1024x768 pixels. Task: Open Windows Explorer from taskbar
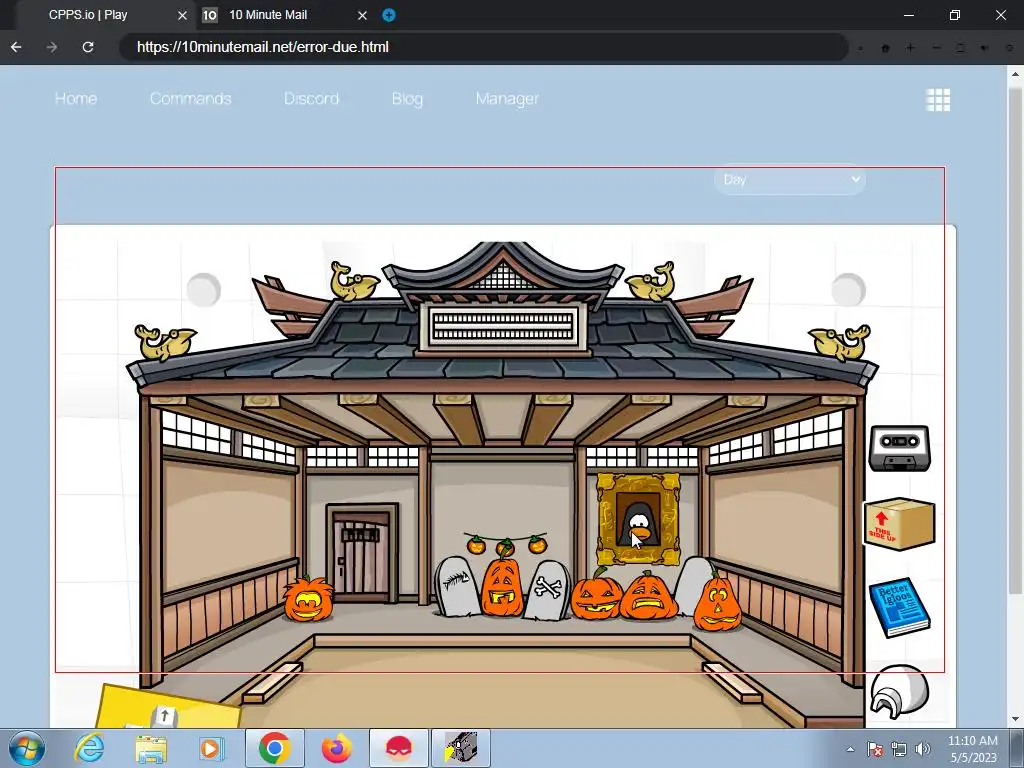tap(151, 748)
